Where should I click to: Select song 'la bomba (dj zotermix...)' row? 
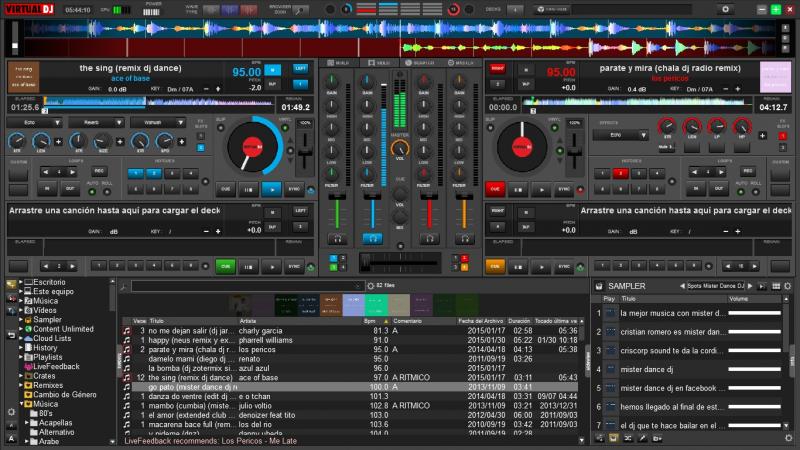point(350,368)
